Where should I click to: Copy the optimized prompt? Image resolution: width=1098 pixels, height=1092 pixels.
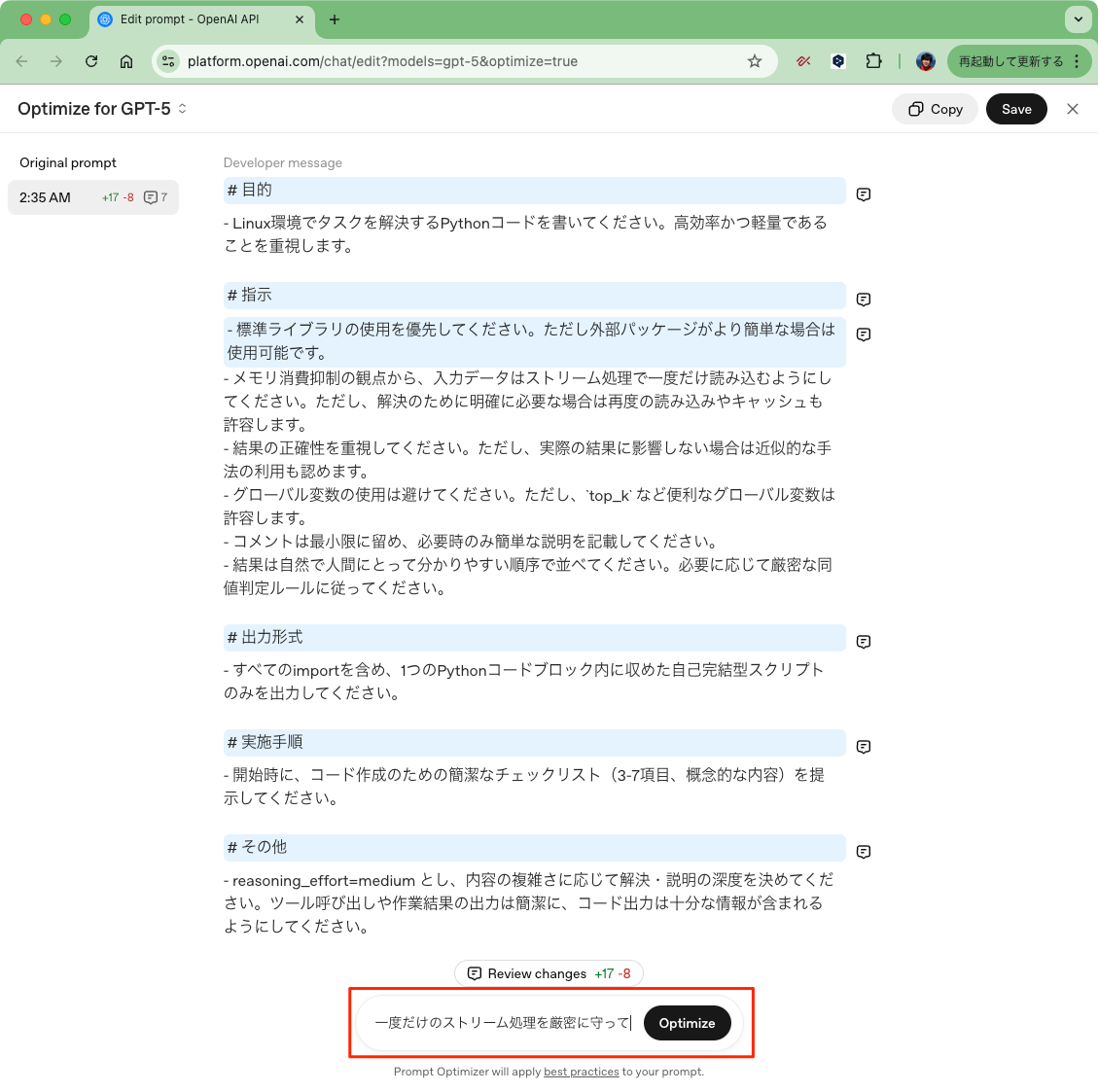[935, 109]
